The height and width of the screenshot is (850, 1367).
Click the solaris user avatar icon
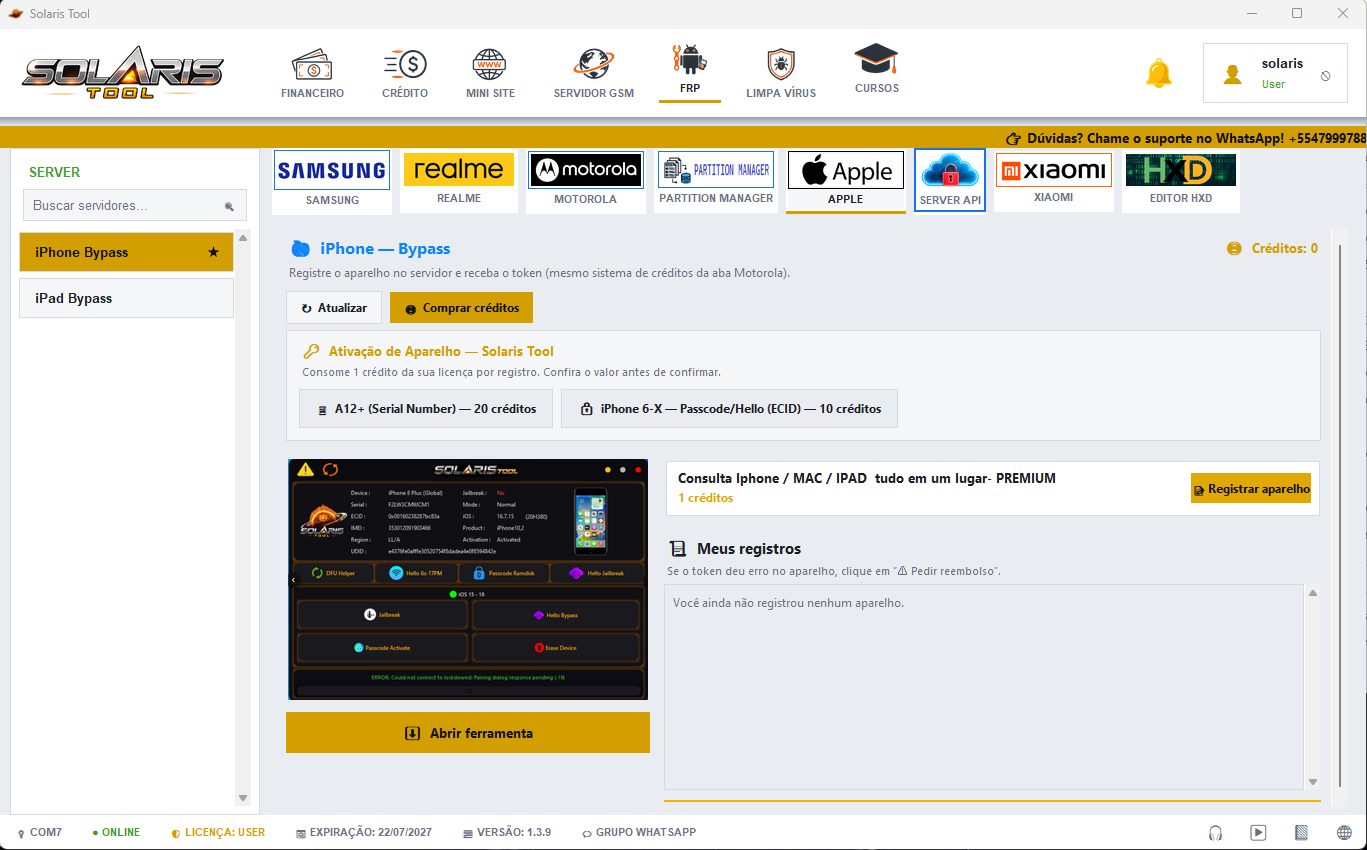(1233, 74)
